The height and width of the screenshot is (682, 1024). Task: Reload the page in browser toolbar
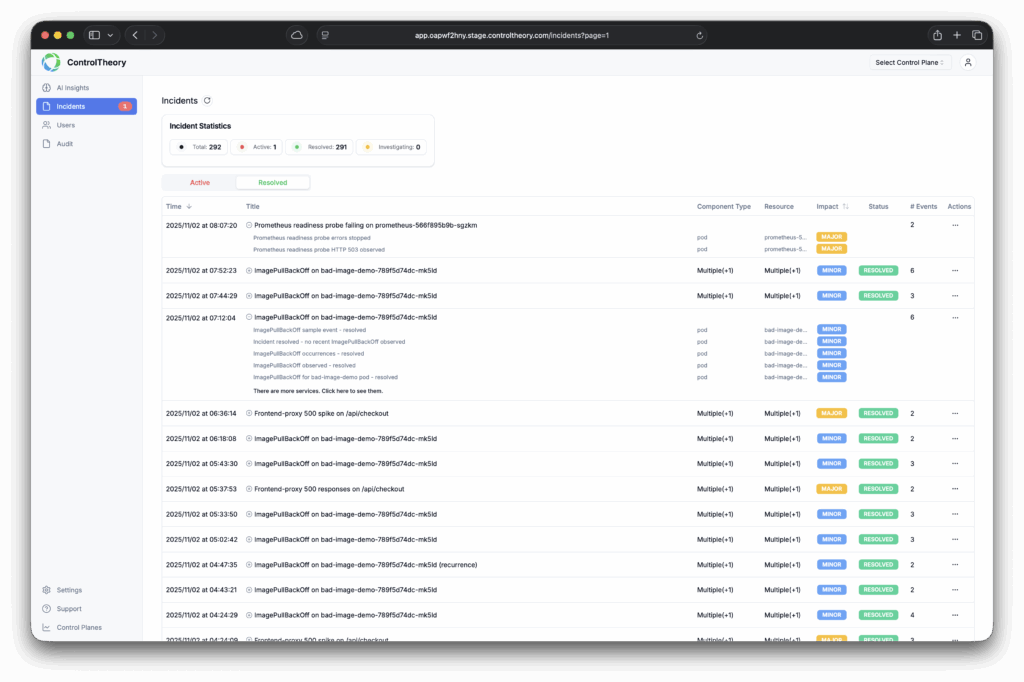tap(699, 35)
